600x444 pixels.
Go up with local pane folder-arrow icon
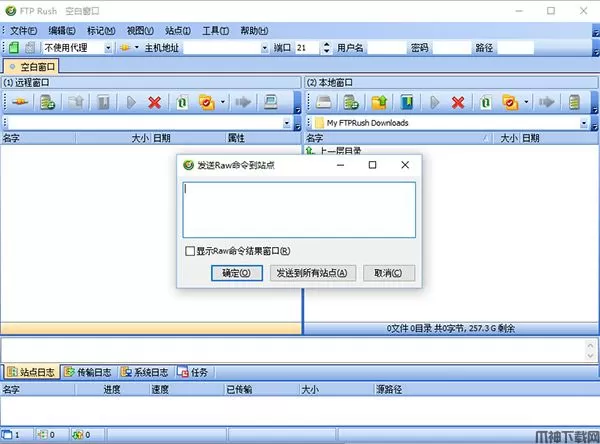tap(379, 102)
